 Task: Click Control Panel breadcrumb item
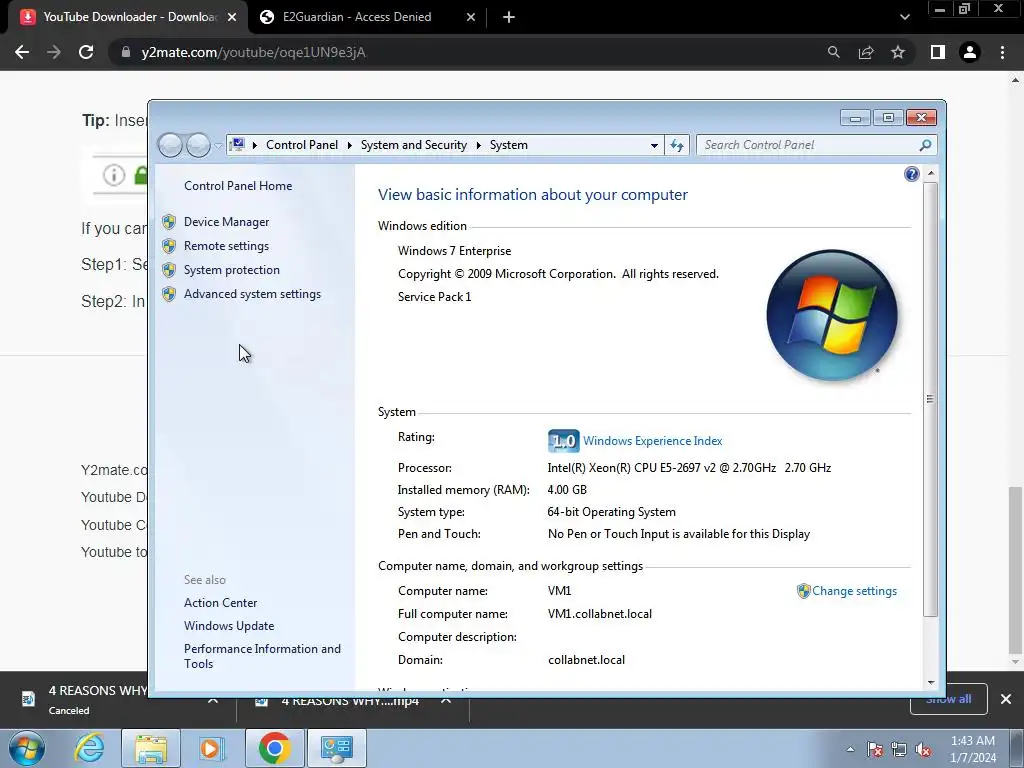(302, 145)
